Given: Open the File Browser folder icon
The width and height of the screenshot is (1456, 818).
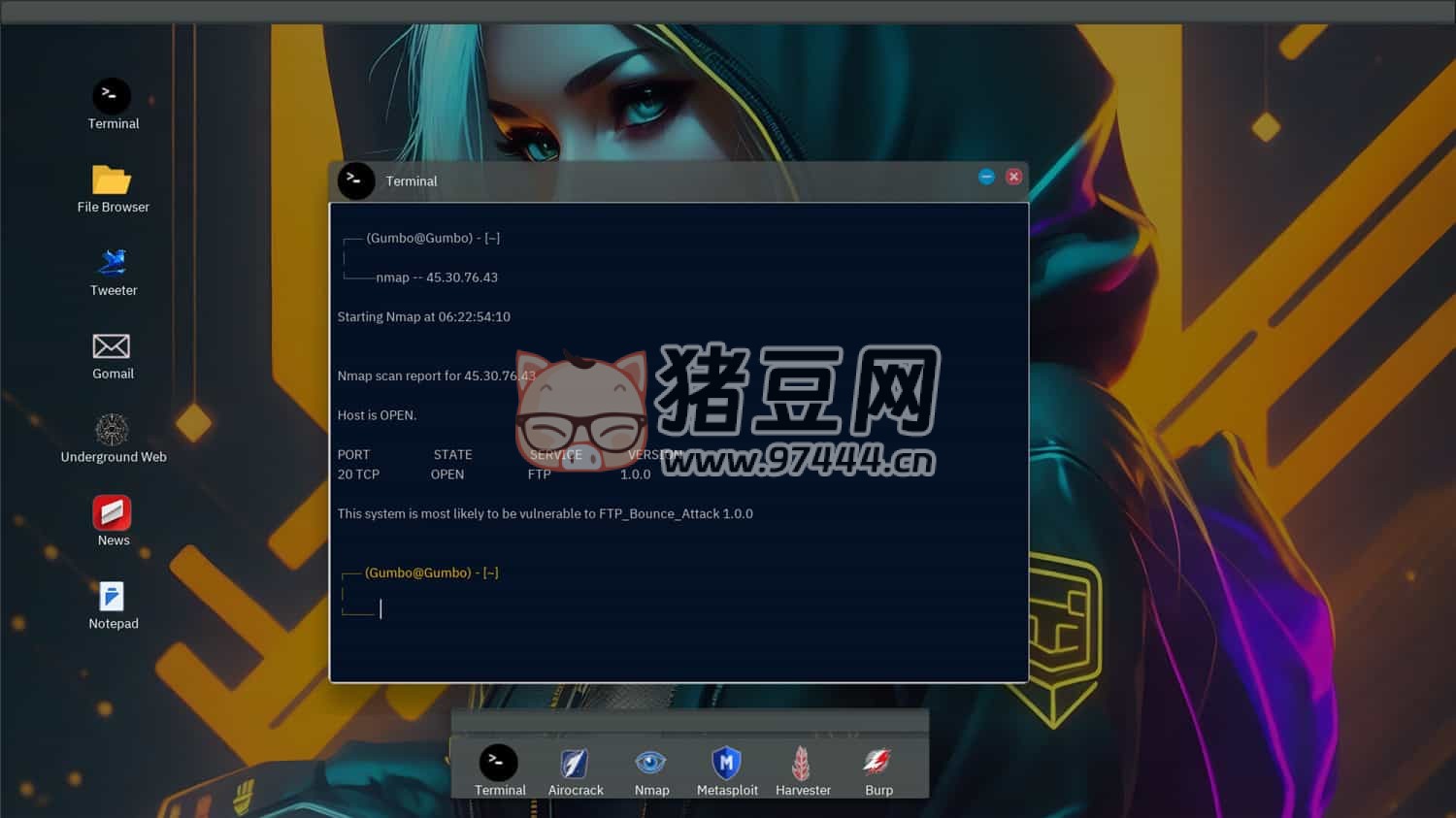Looking at the screenshot, I should tap(112, 180).
